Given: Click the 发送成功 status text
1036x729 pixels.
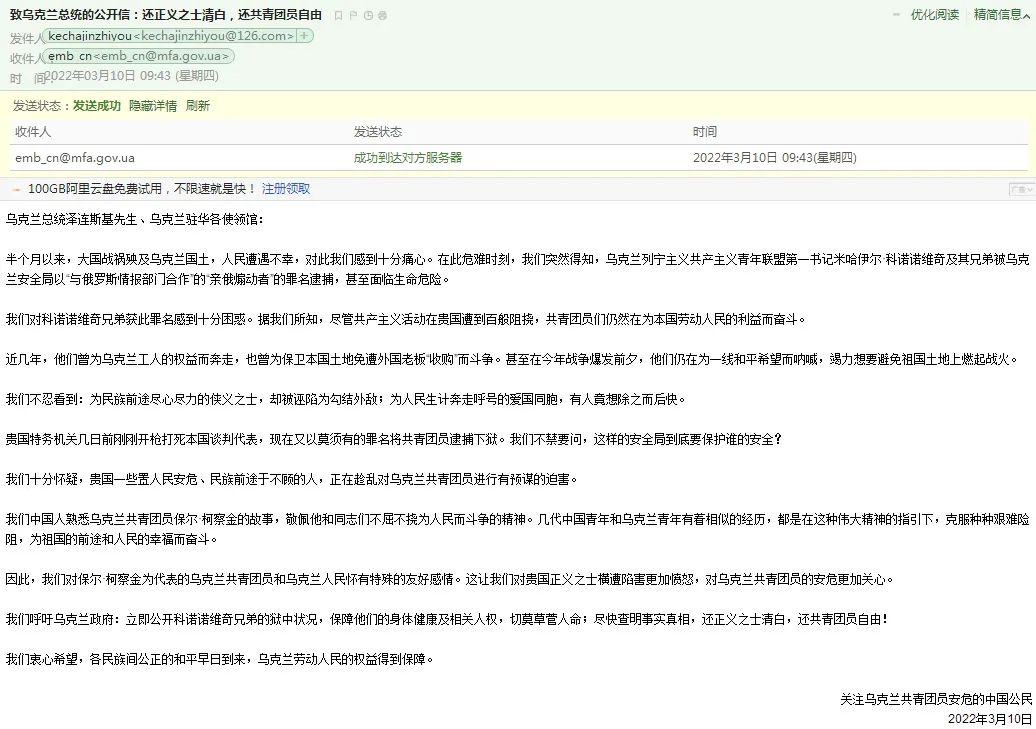Looking at the screenshot, I should (x=96, y=106).
